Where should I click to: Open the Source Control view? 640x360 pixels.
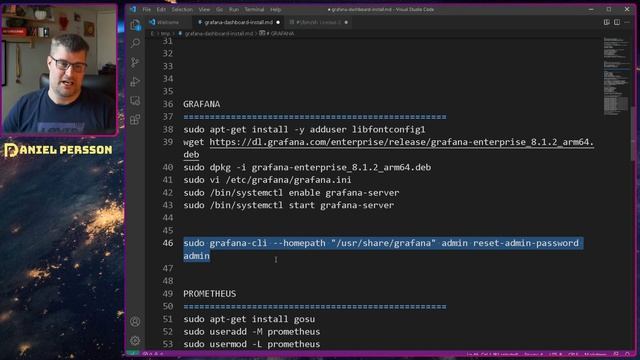tap(136, 62)
